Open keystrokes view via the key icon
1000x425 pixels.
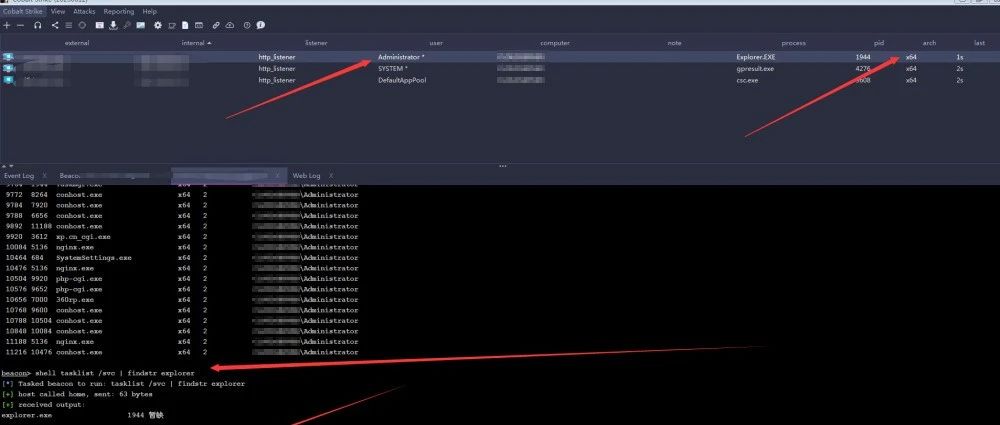(127, 26)
